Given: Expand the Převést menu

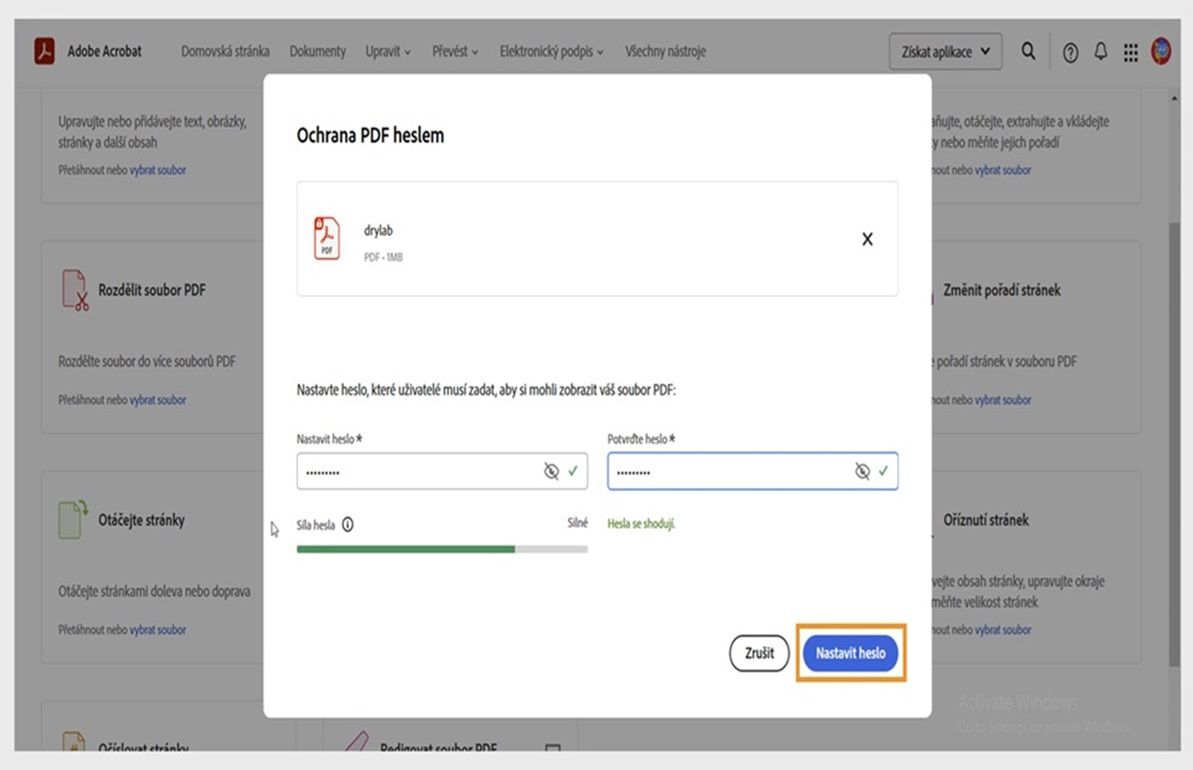Looking at the screenshot, I should tap(455, 51).
